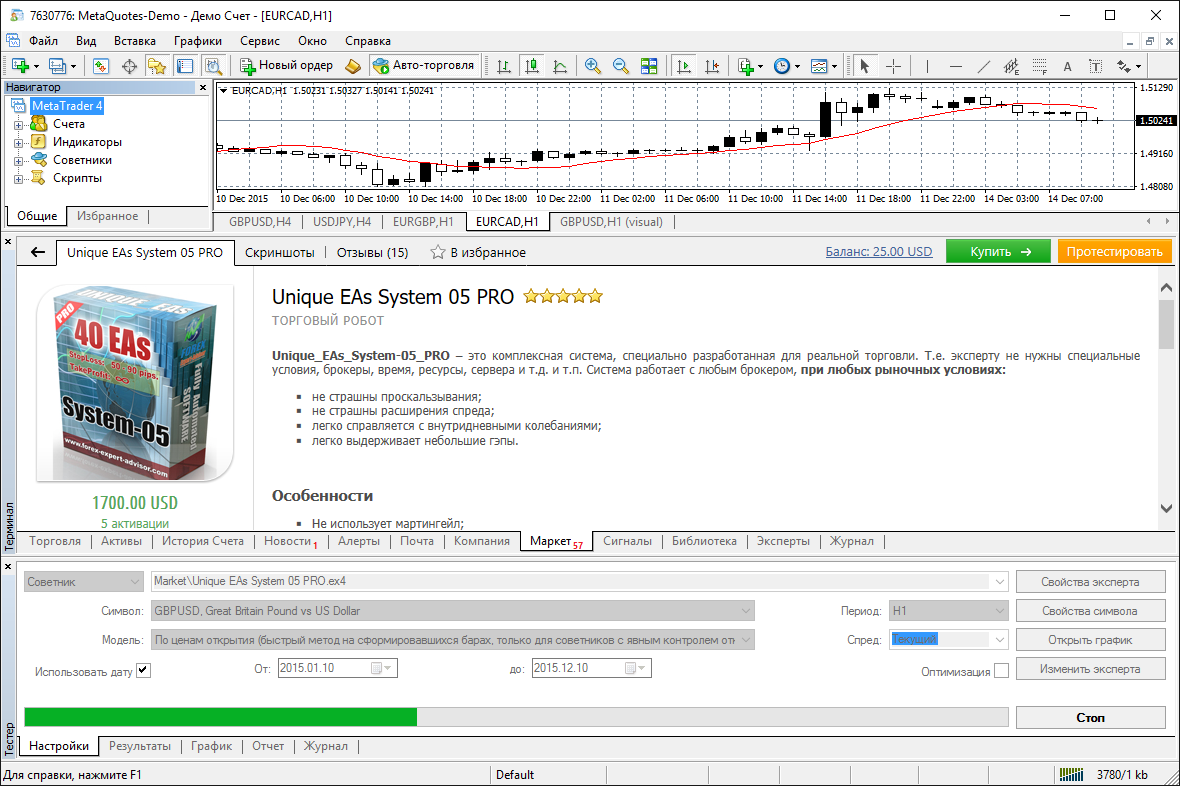Click the Zoom In magnifier icon
Viewport: 1180px width, 786px height.
click(x=593, y=66)
